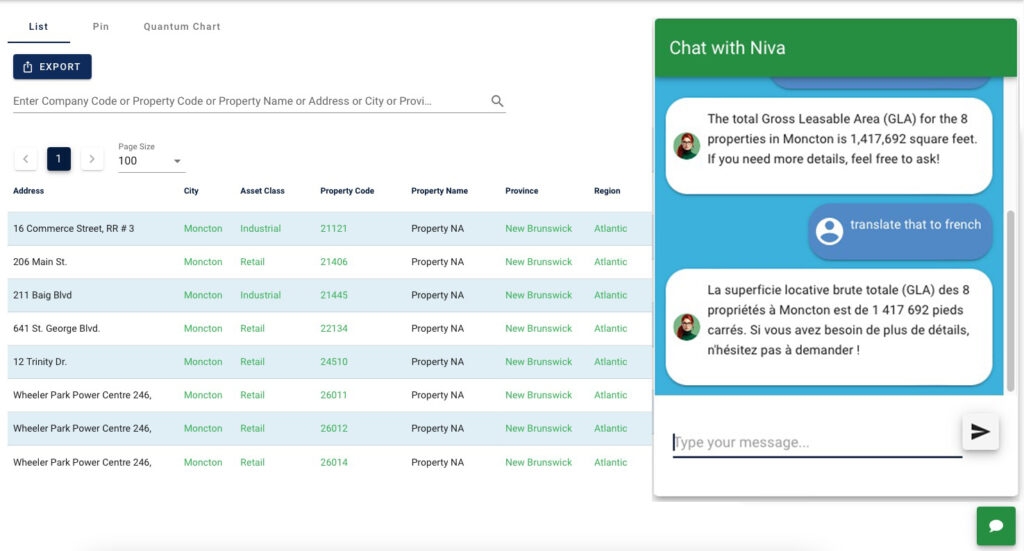The height and width of the screenshot is (551, 1024).
Task: Open property code 21121 link
Action: 334,228
